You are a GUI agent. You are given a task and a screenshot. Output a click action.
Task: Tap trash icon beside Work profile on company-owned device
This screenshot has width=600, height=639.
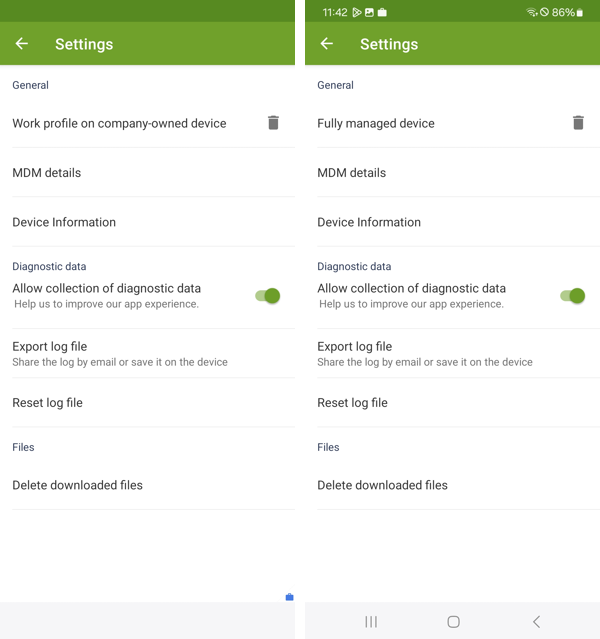click(x=273, y=123)
